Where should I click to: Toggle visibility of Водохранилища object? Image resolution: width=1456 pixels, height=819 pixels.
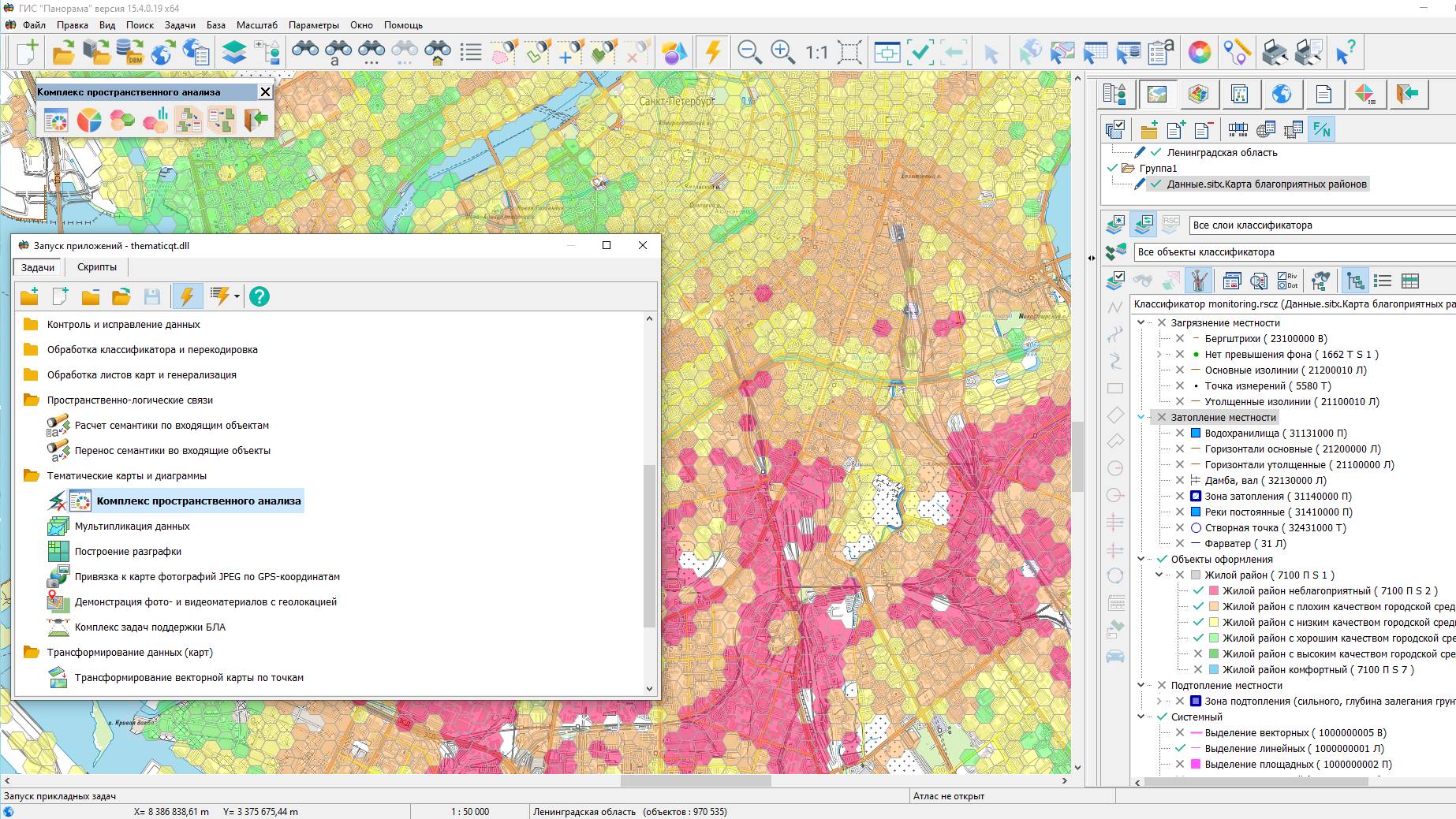point(1180,433)
